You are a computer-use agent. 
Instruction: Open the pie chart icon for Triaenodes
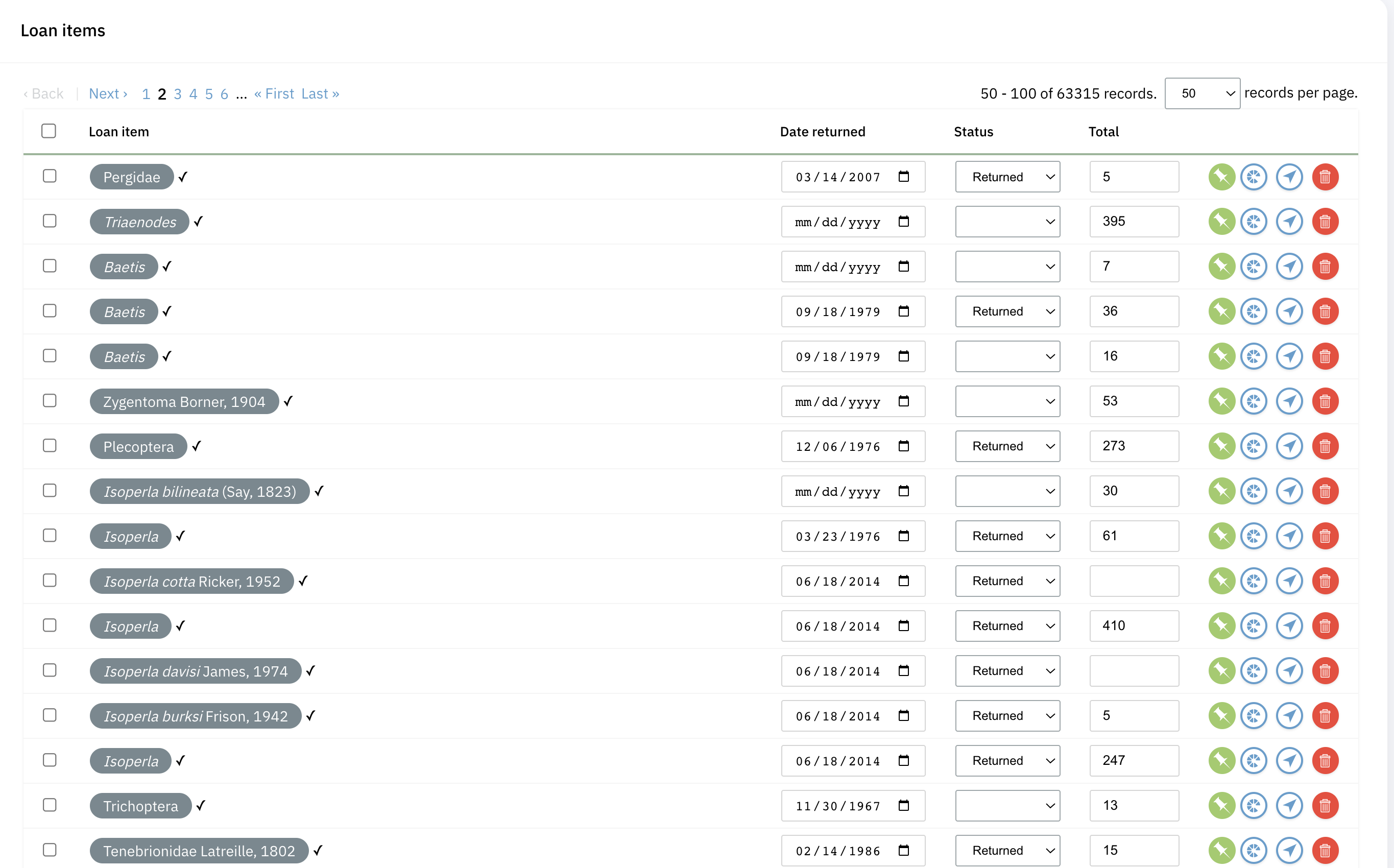[1254, 222]
